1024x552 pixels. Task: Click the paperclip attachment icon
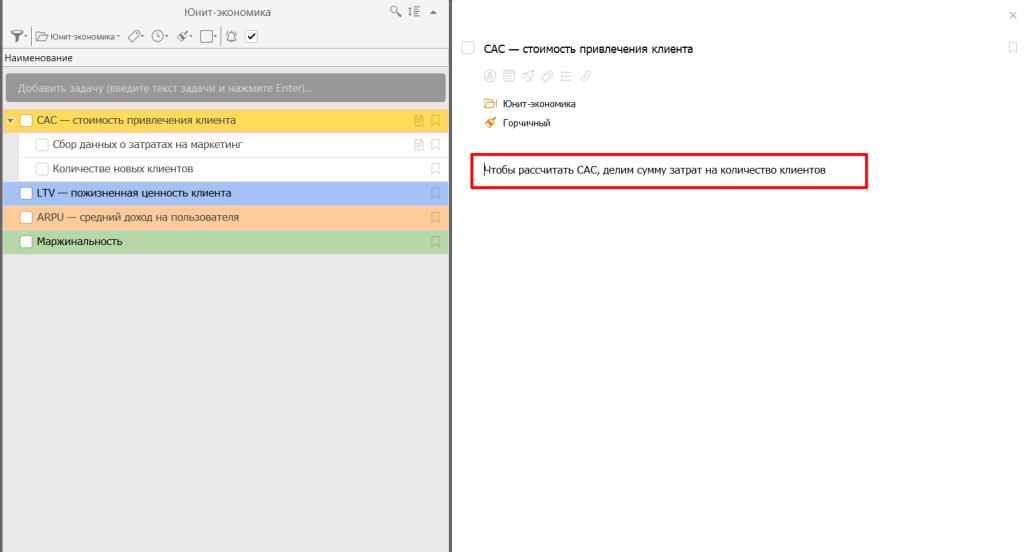pos(586,76)
